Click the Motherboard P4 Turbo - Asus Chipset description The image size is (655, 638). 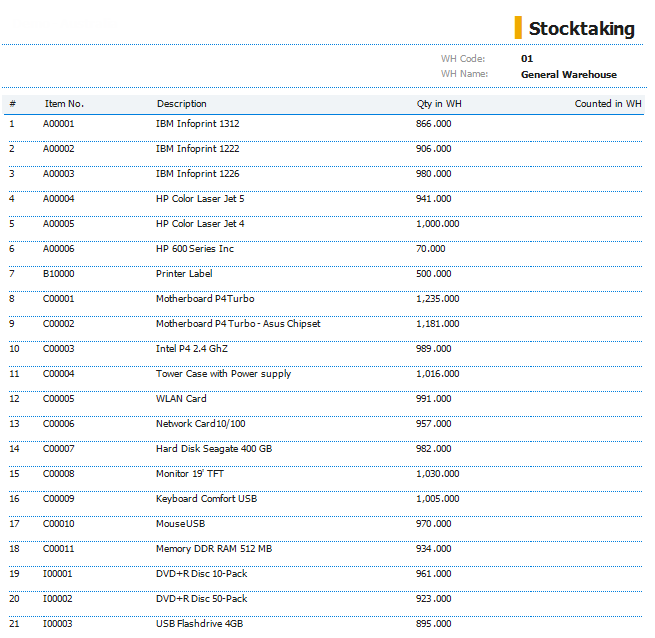point(238,324)
